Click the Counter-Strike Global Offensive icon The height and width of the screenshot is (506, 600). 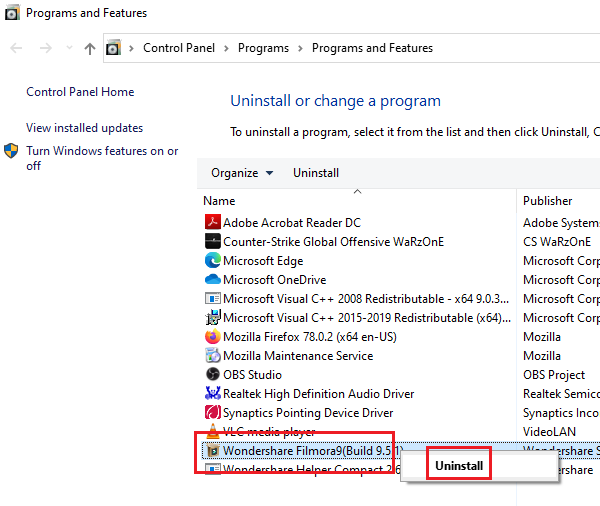212,242
